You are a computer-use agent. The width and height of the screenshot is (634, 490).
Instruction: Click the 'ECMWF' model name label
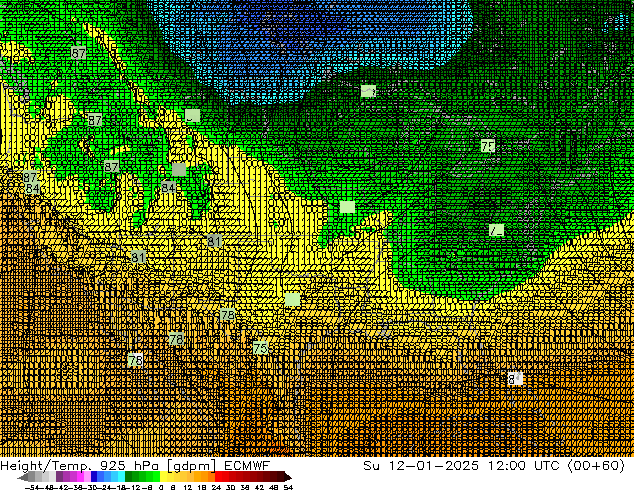pyautogui.click(x=247, y=465)
